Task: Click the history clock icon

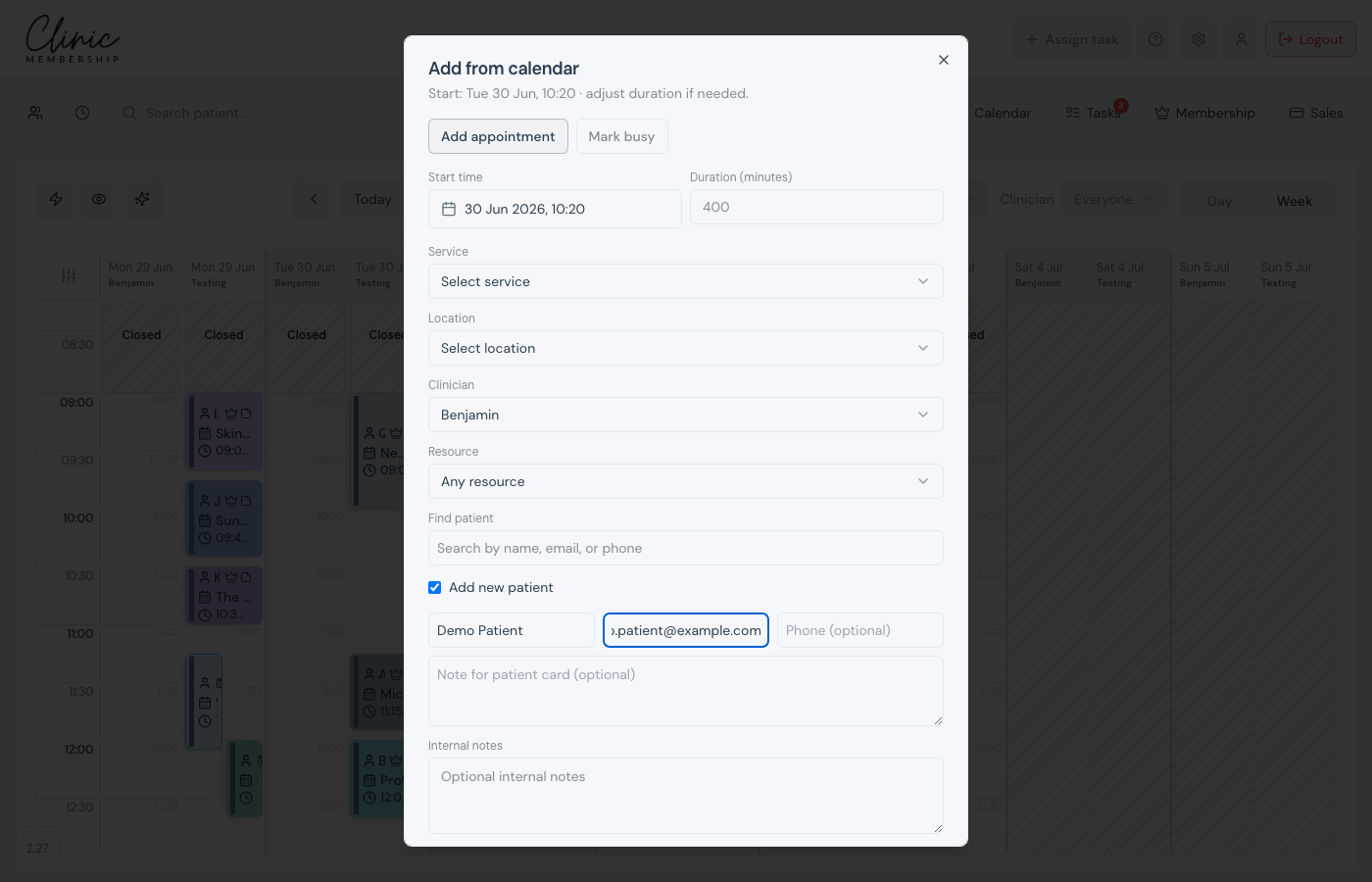Action: coord(82,113)
